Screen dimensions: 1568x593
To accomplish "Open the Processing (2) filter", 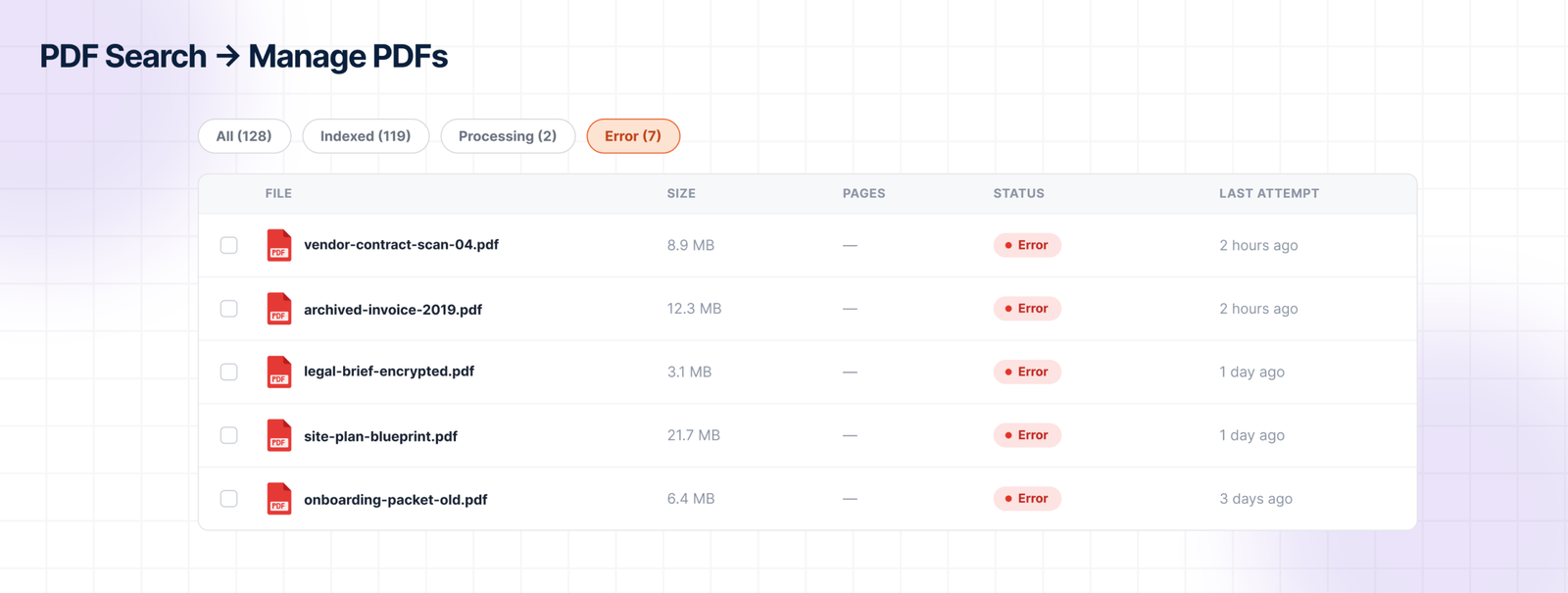I will pyautogui.click(x=508, y=136).
